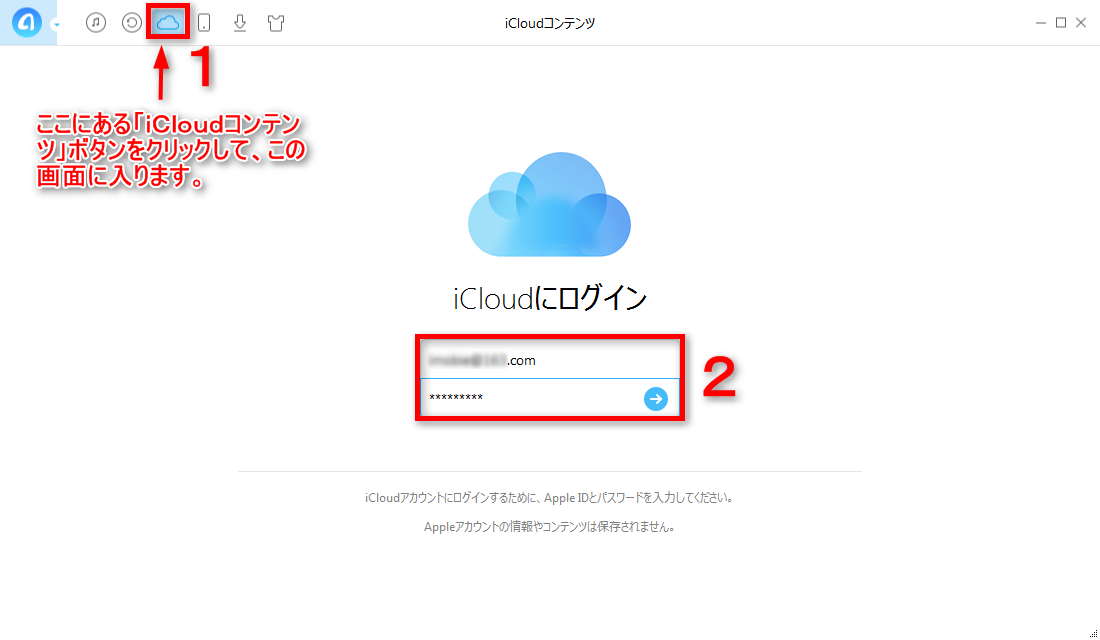Open the download icon in the toolbar

[240, 23]
